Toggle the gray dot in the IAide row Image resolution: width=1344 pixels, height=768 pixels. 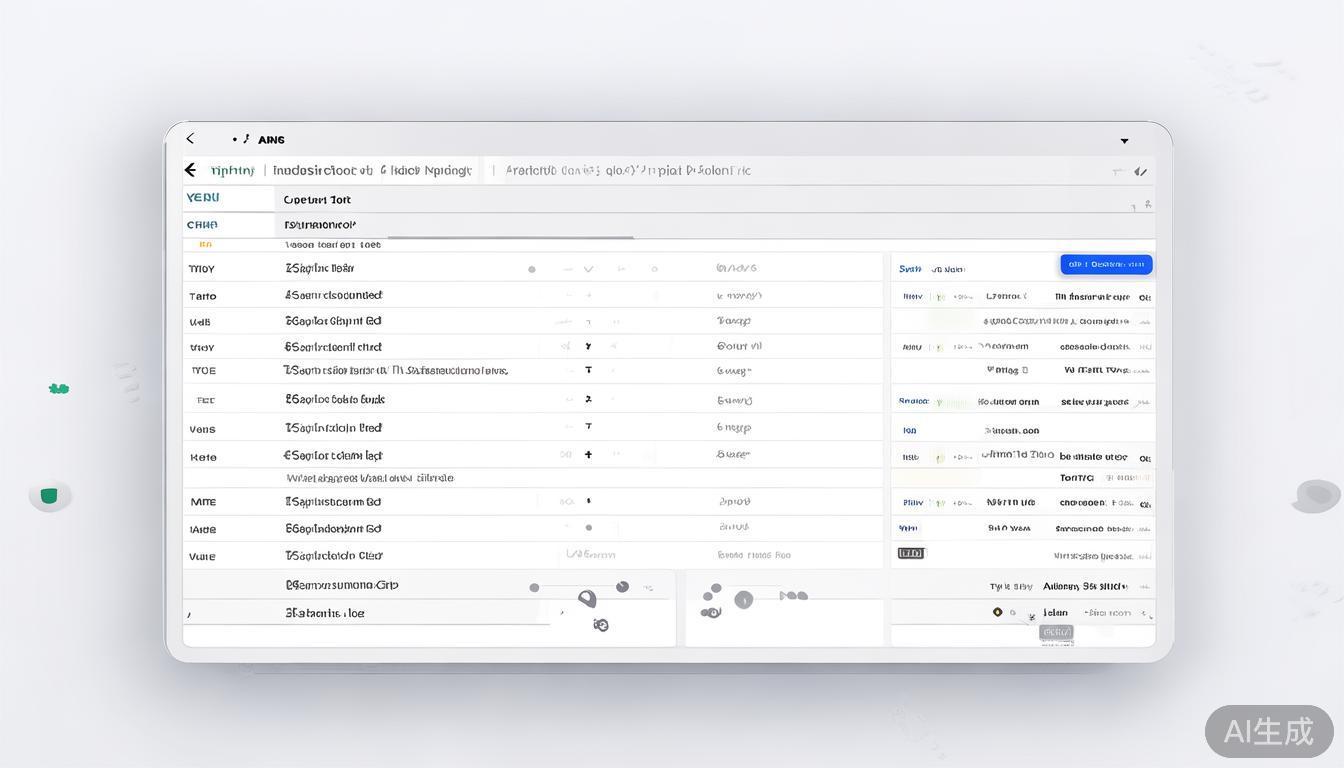click(x=588, y=528)
